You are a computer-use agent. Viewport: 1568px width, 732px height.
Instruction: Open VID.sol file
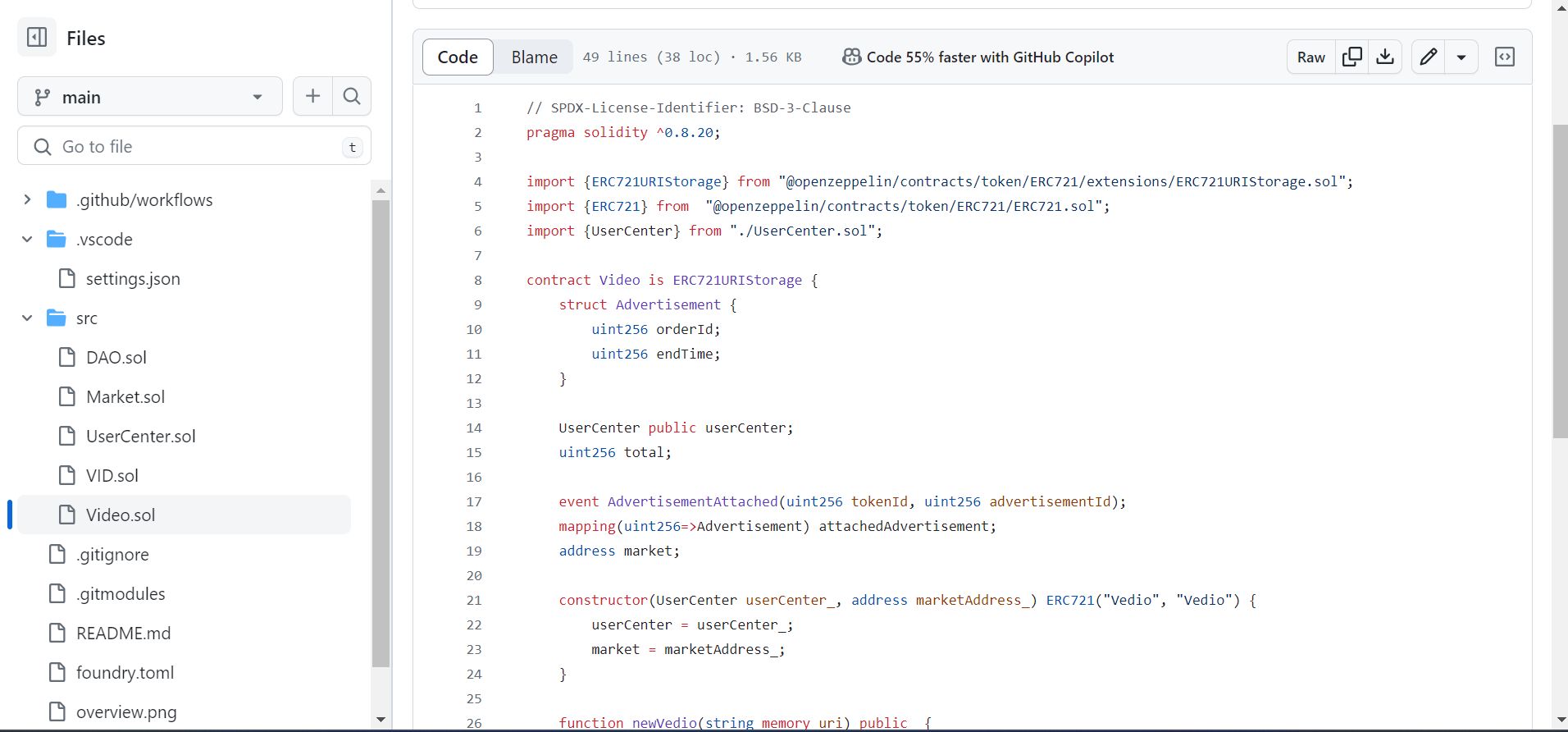(x=112, y=475)
